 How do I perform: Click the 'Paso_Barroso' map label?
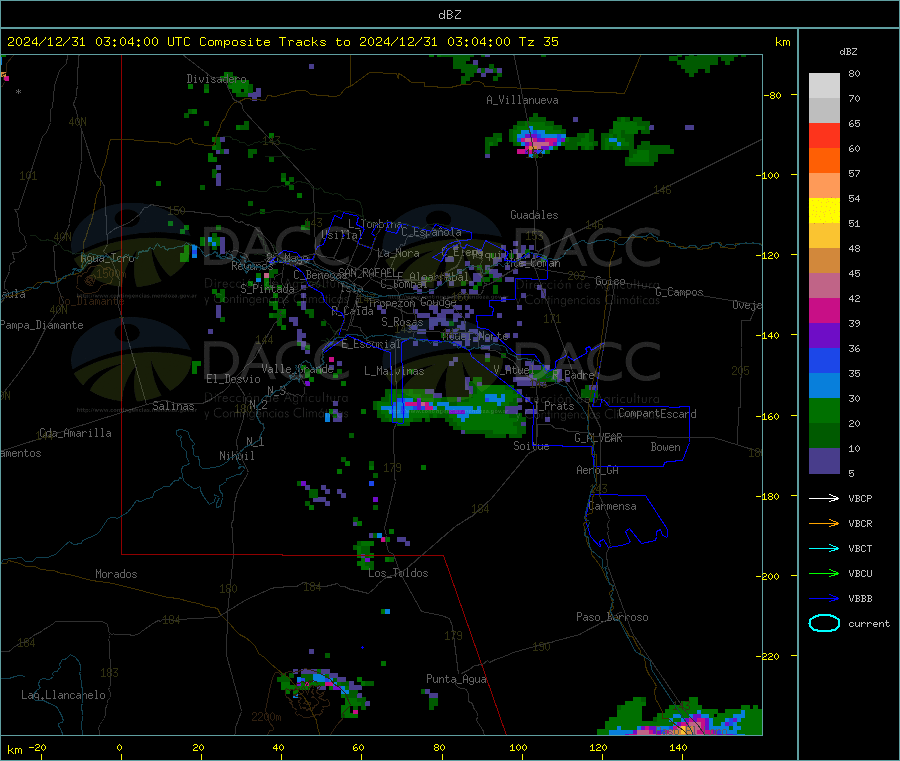coord(612,617)
